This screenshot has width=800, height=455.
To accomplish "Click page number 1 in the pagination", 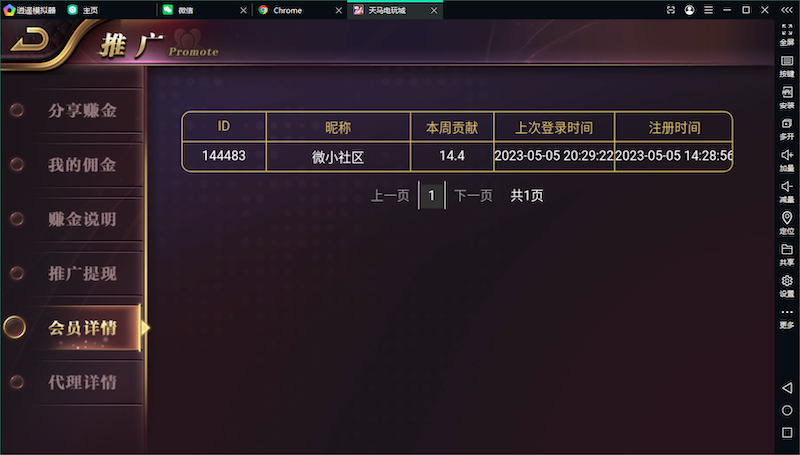I will [x=432, y=196].
